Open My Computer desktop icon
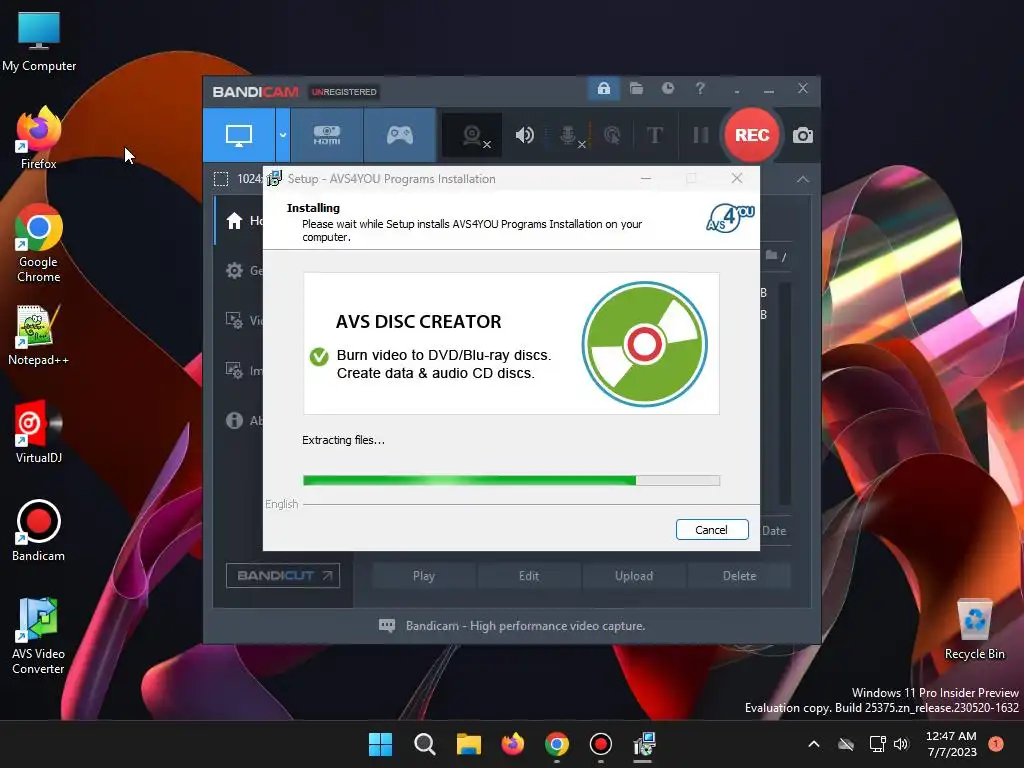 pyautogui.click(x=39, y=41)
